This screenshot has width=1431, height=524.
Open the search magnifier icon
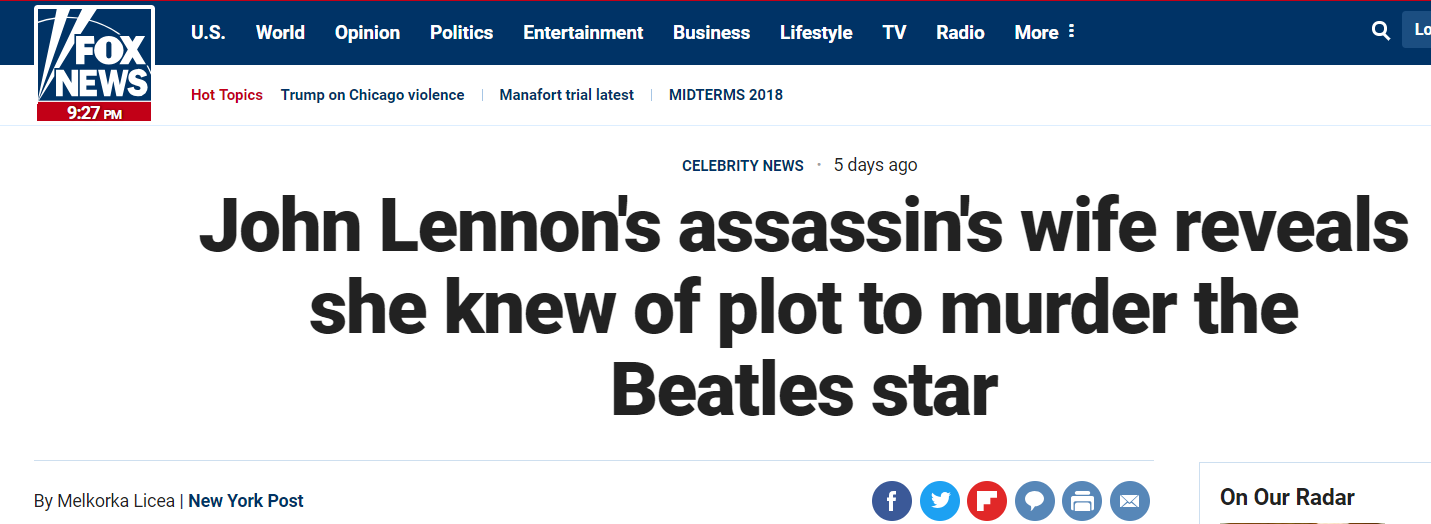coord(1381,31)
